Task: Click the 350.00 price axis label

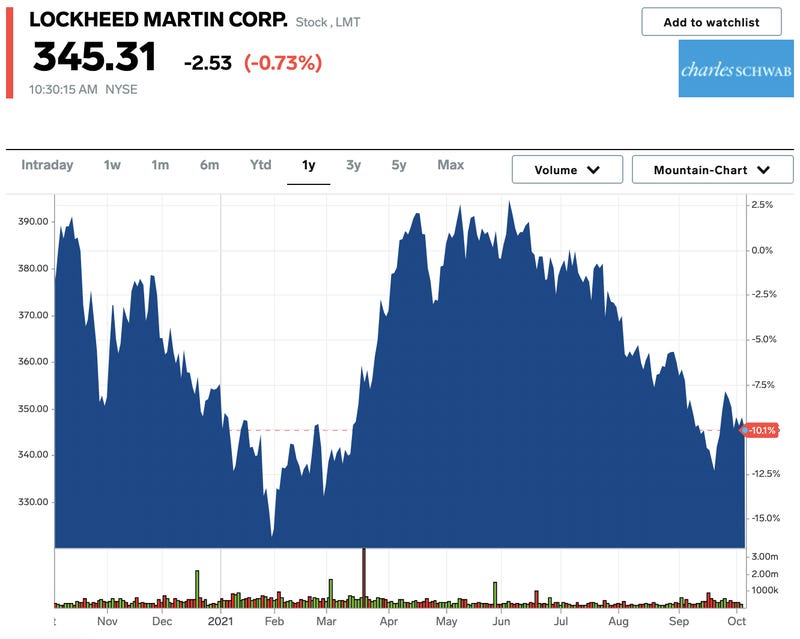Action: (x=33, y=409)
